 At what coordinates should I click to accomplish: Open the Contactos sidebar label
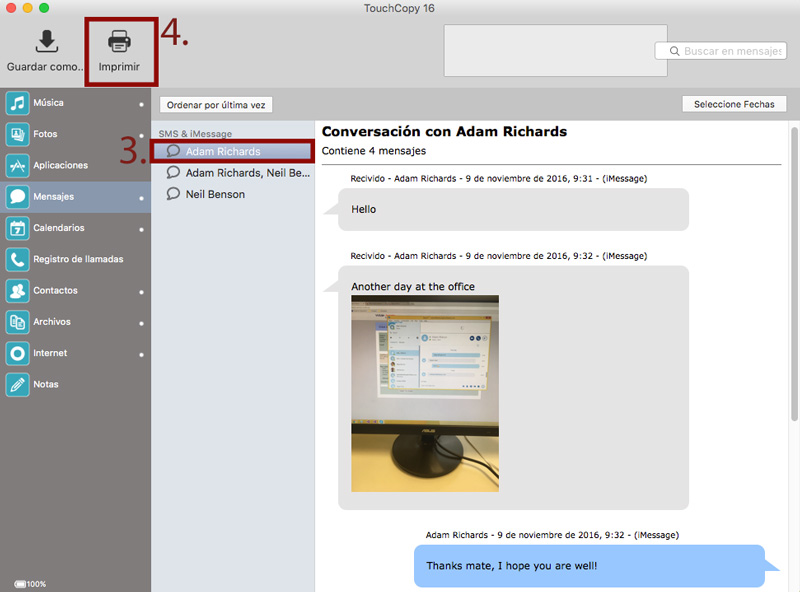[x=56, y=290]
